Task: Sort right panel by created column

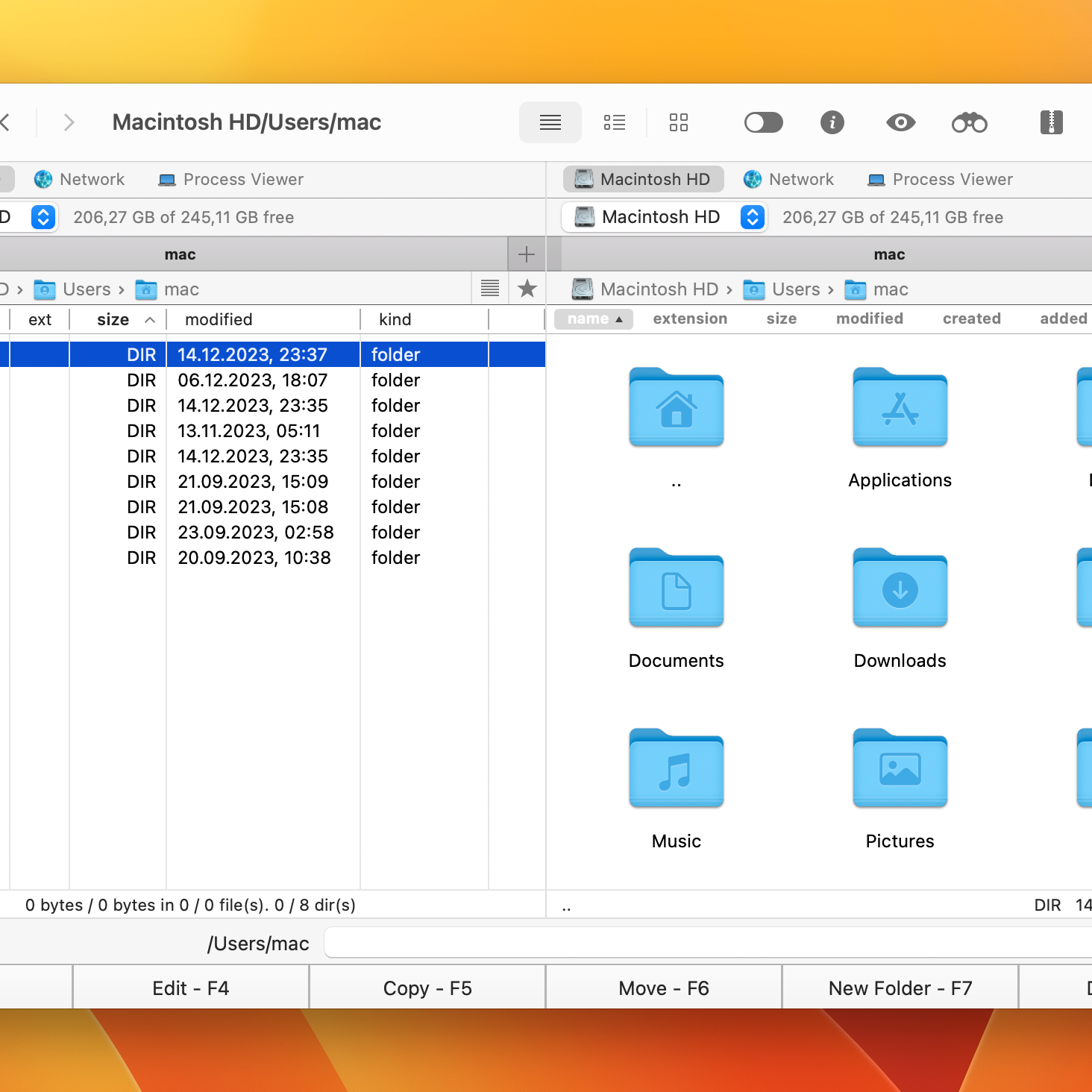Action: (x=972, y=319)
